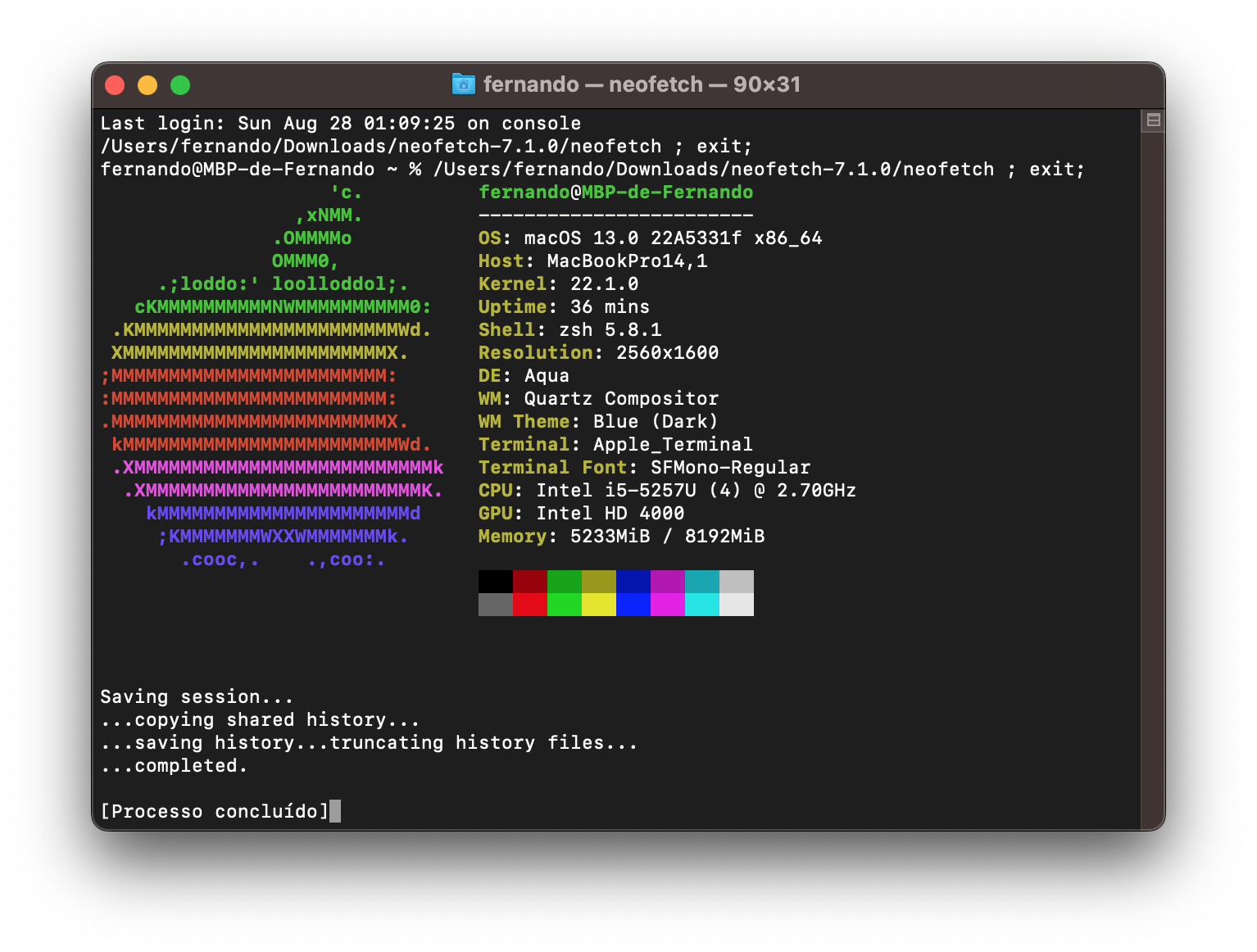The width and height of the screenshot is (1257, 952).
Task: Pick the white swatch in the bottom row
Action: coord(737,605)
